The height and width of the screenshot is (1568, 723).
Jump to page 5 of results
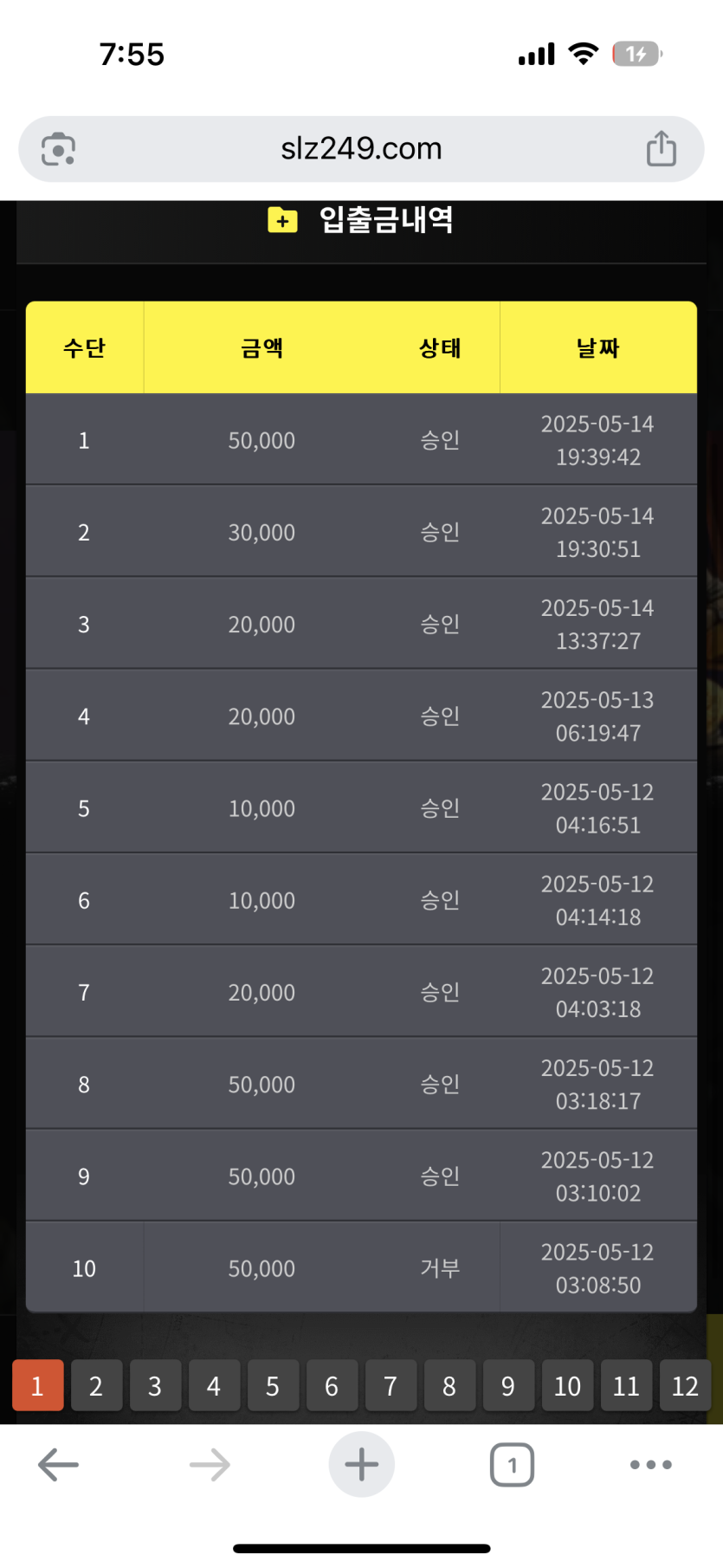(273, 1386)
